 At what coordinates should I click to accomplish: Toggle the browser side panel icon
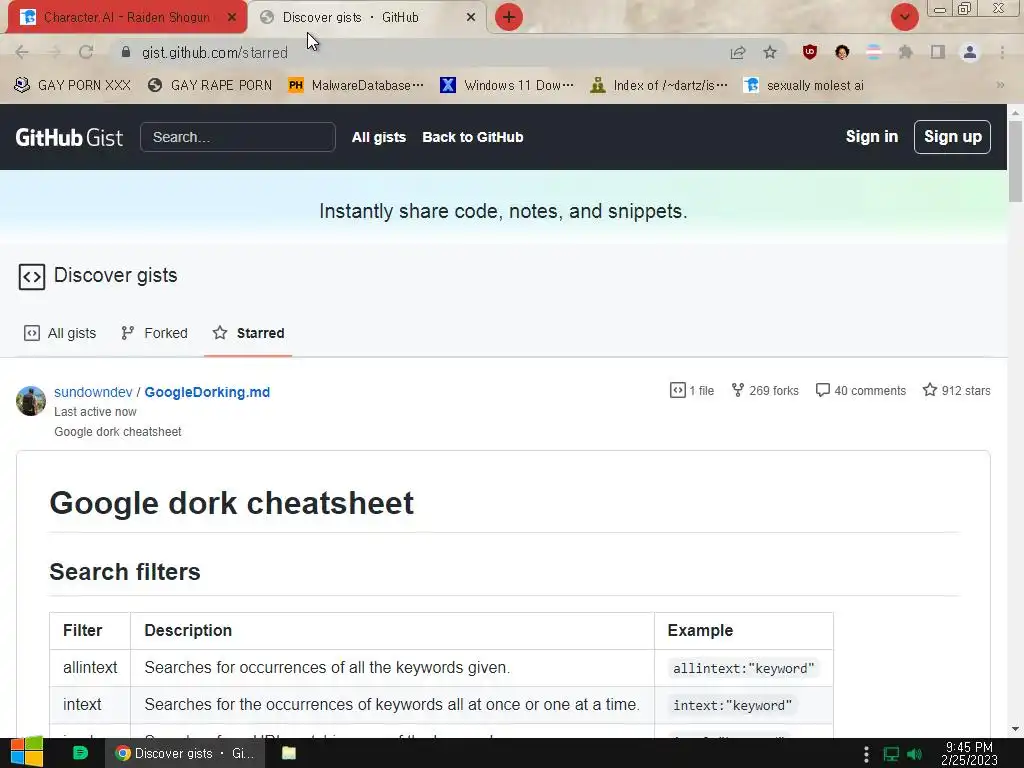(x=938, y=52)
